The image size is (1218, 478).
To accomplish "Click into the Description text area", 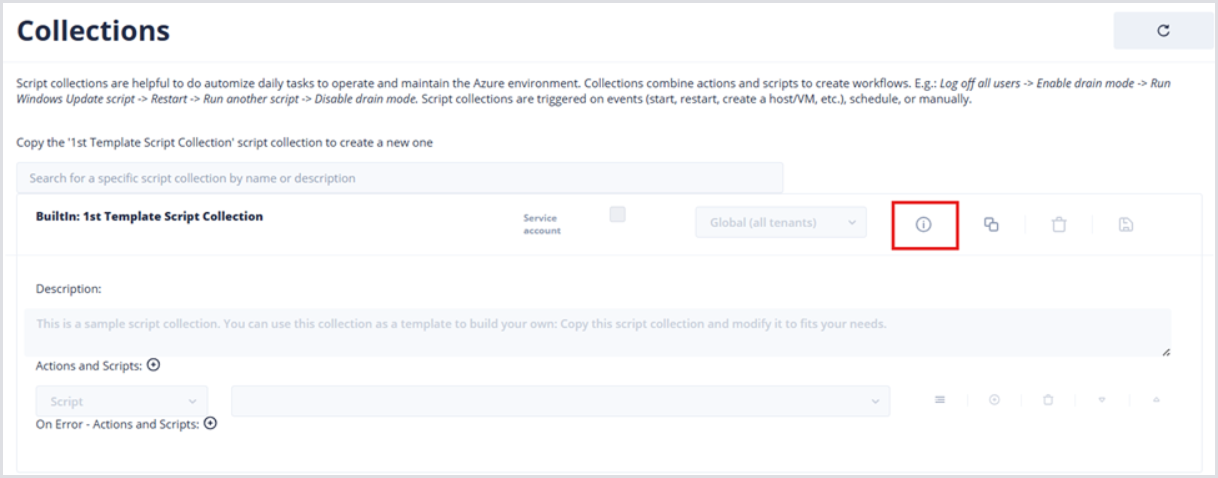I will coord(597,332).
